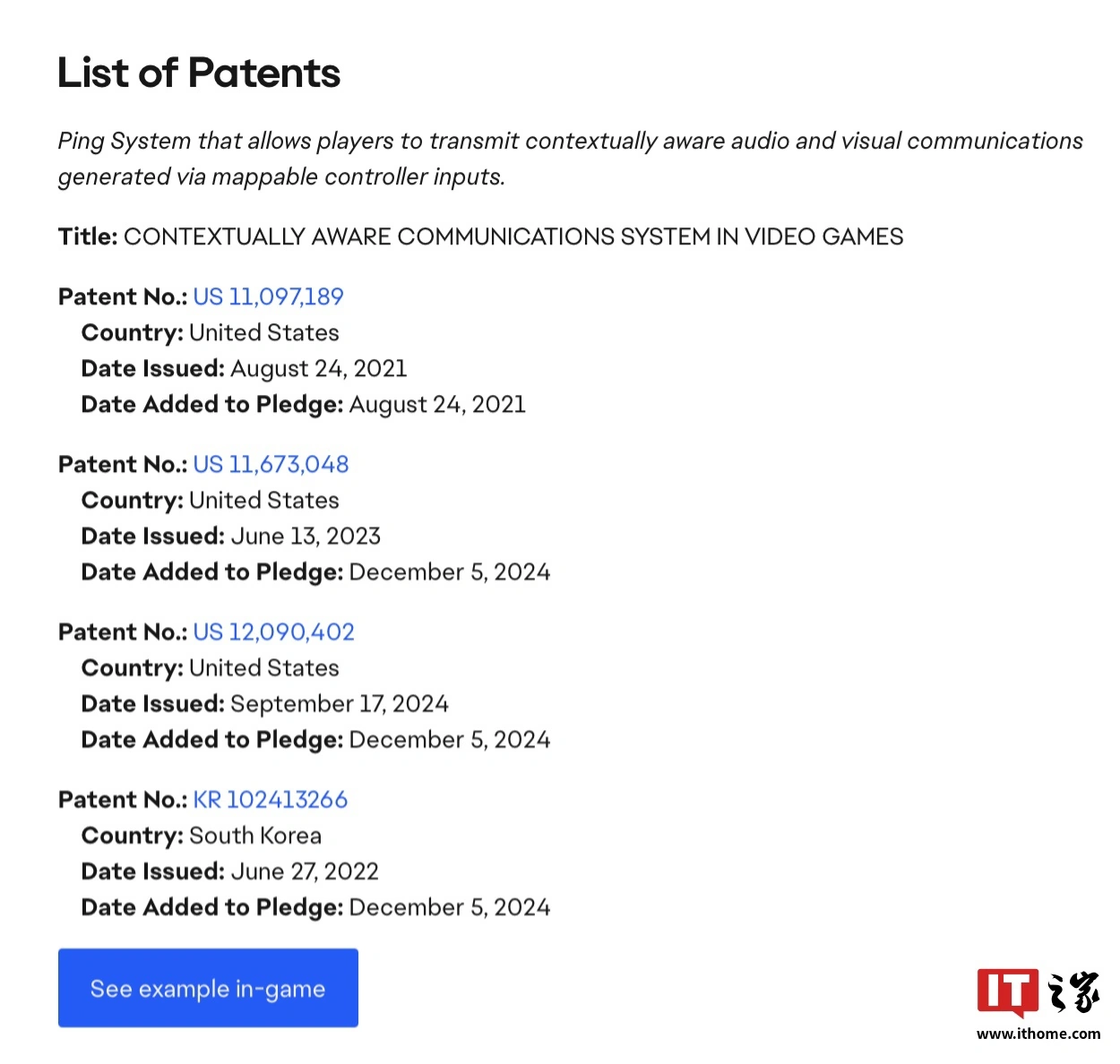1120x1064 pixels.
Task: Open patent link US 12,090,402
Action: [273, 631]
